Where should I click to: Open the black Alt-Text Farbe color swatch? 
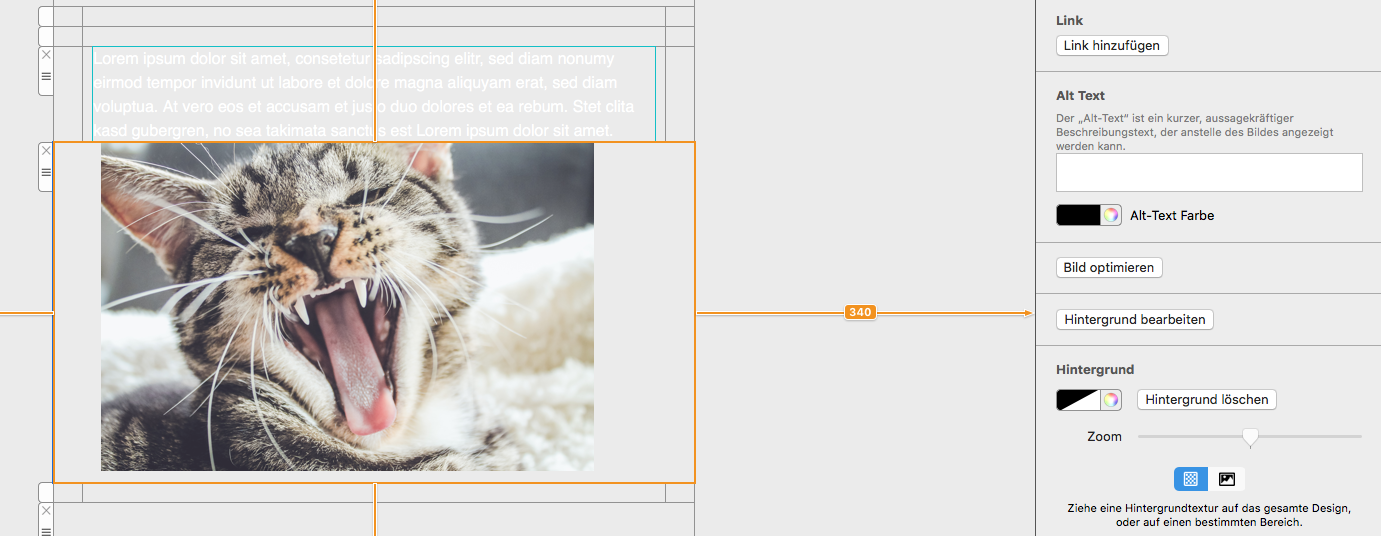(1078, 215)
